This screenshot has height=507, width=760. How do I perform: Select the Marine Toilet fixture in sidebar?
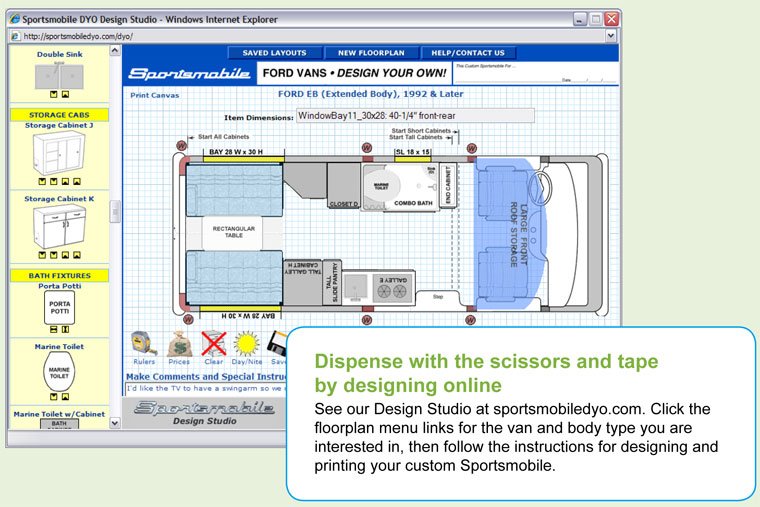[59, 371]
